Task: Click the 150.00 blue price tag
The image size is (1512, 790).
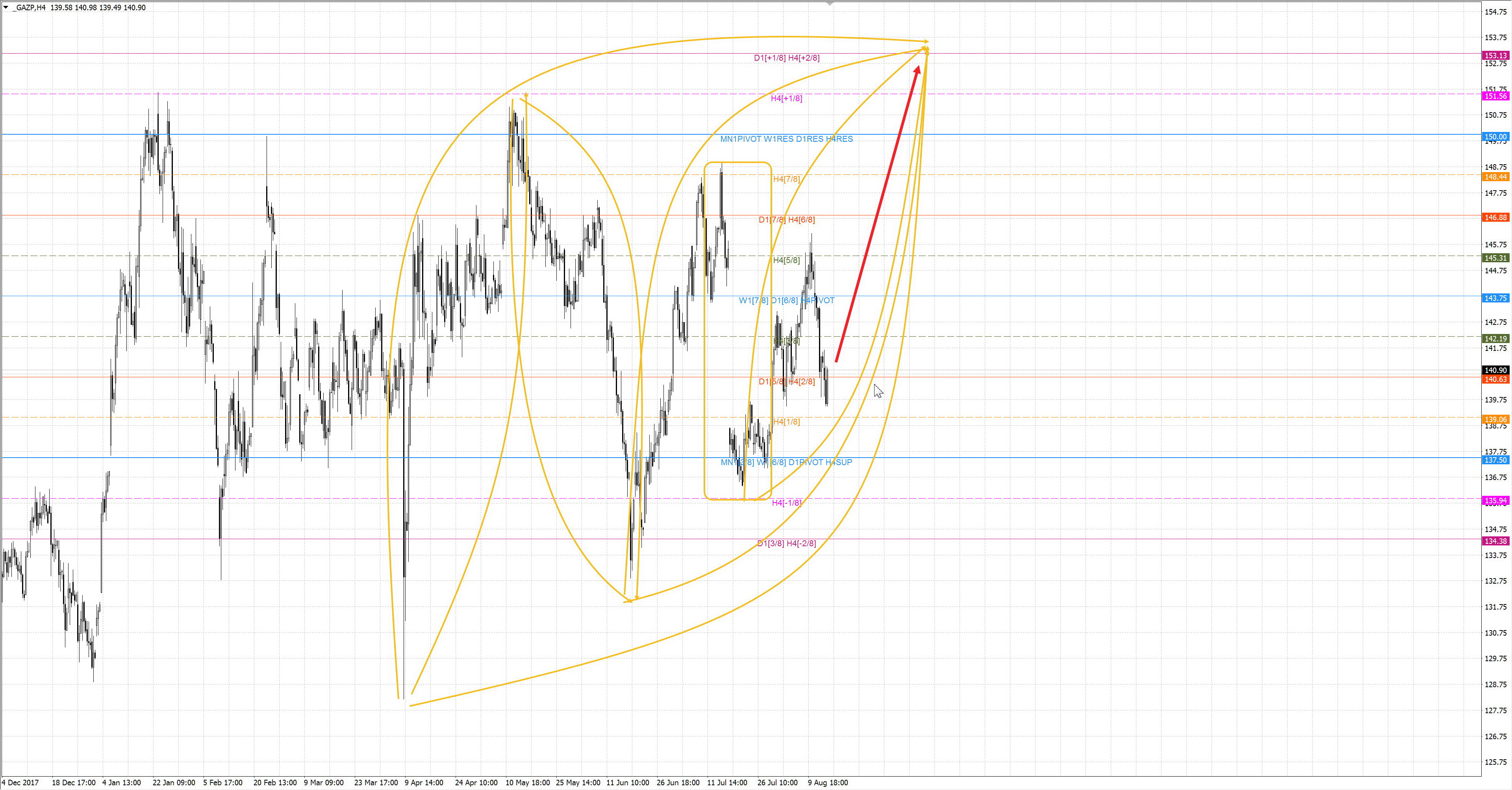Action: 1495,137
